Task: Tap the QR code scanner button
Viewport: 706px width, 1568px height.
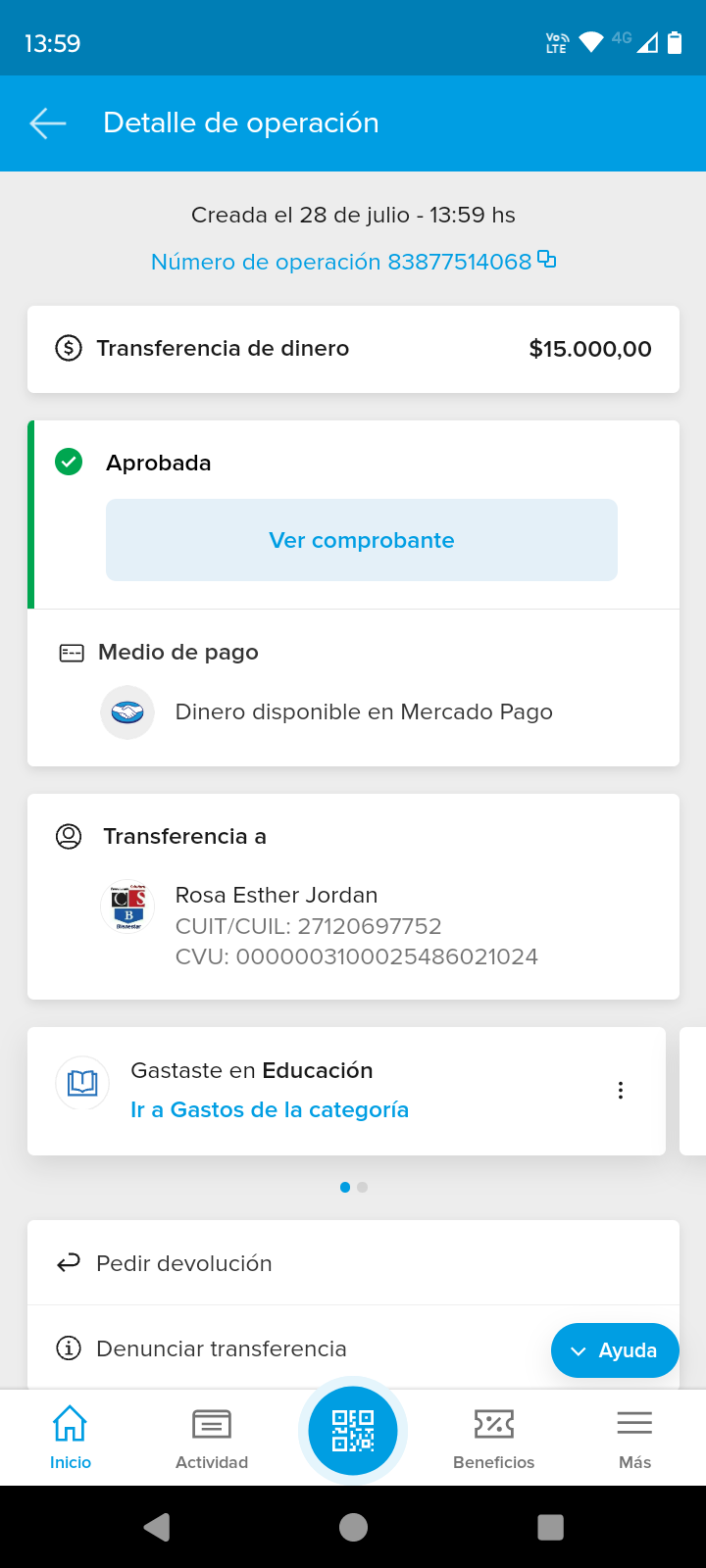Action: point(353,1431)
